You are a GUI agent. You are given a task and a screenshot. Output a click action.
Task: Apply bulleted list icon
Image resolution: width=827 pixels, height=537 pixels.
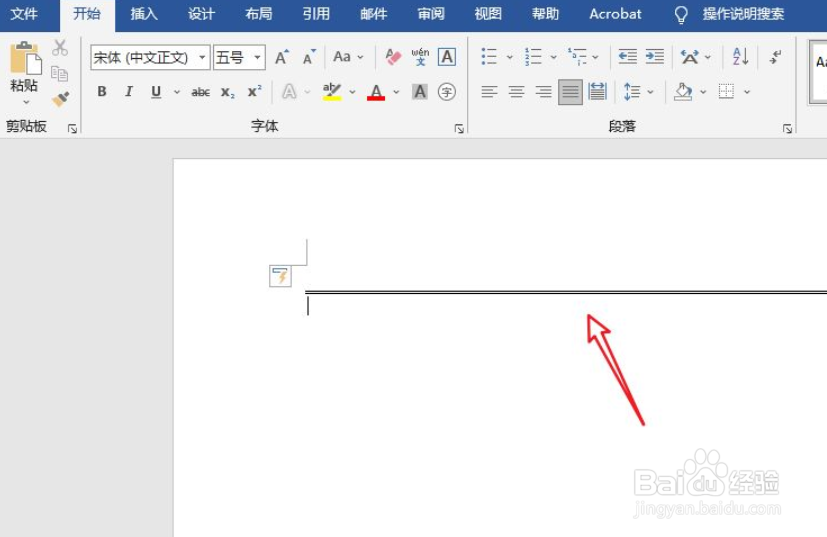coord(489,56)
